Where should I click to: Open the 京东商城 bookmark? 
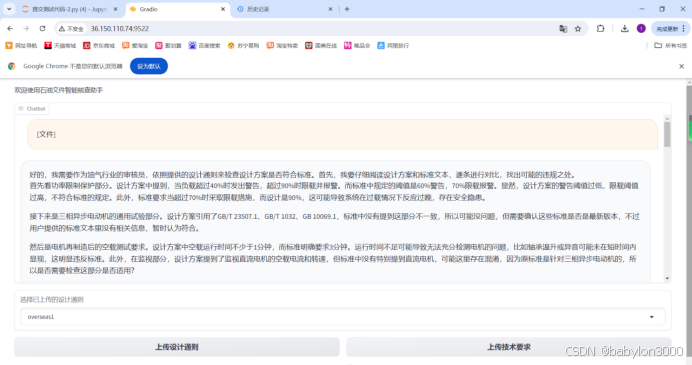tap(99, 45)
